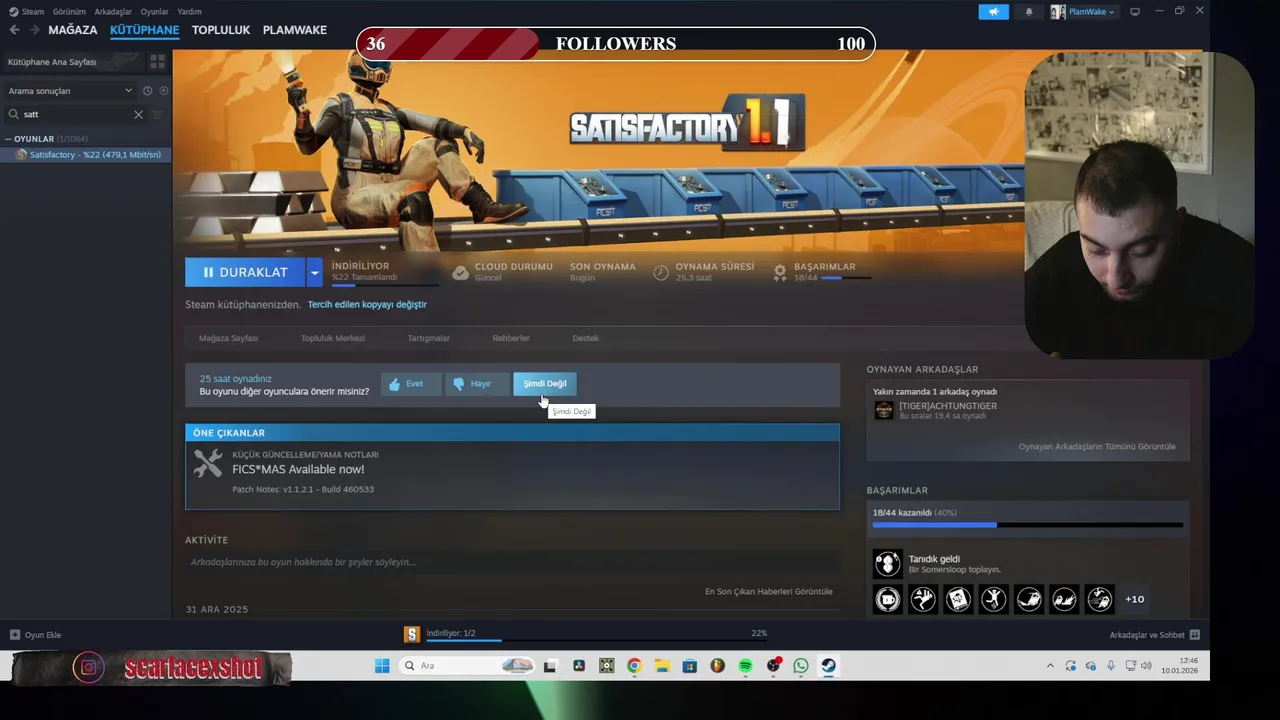This screenshot has width=1280, height=720.
Task: Go forward with the right arrow
Action: coord(34,30)
